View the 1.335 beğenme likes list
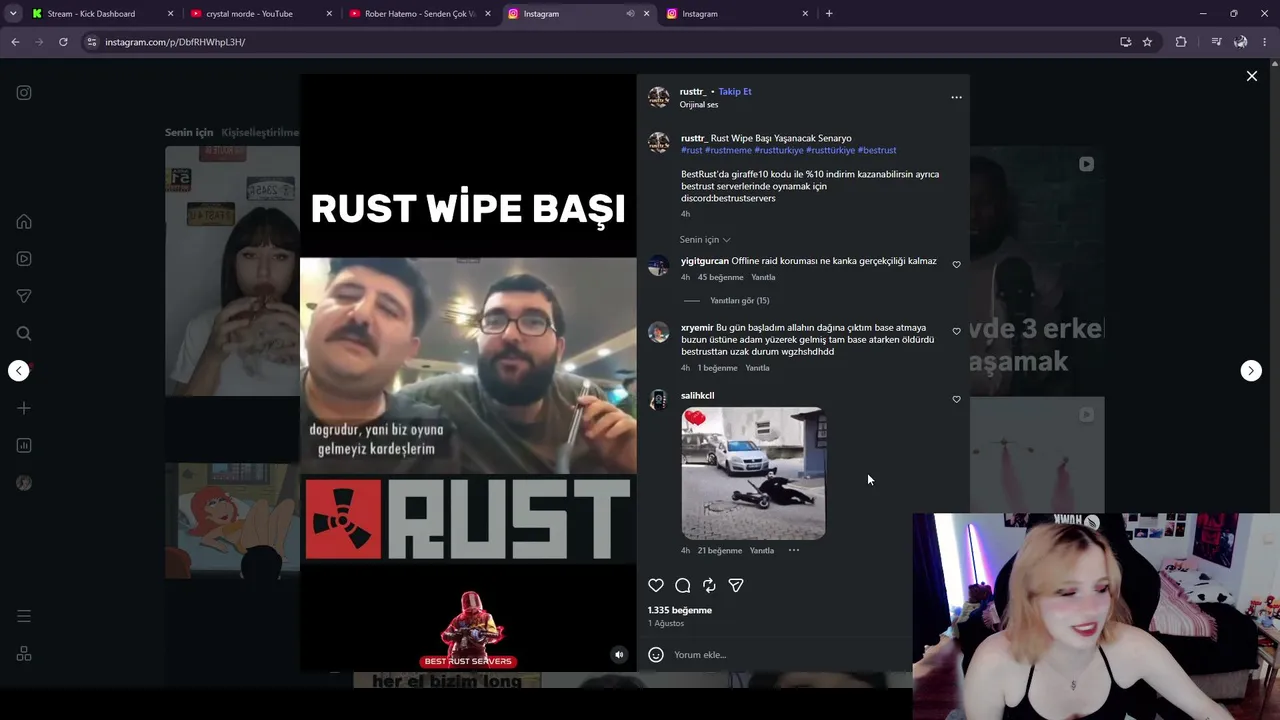 point(680,610)
